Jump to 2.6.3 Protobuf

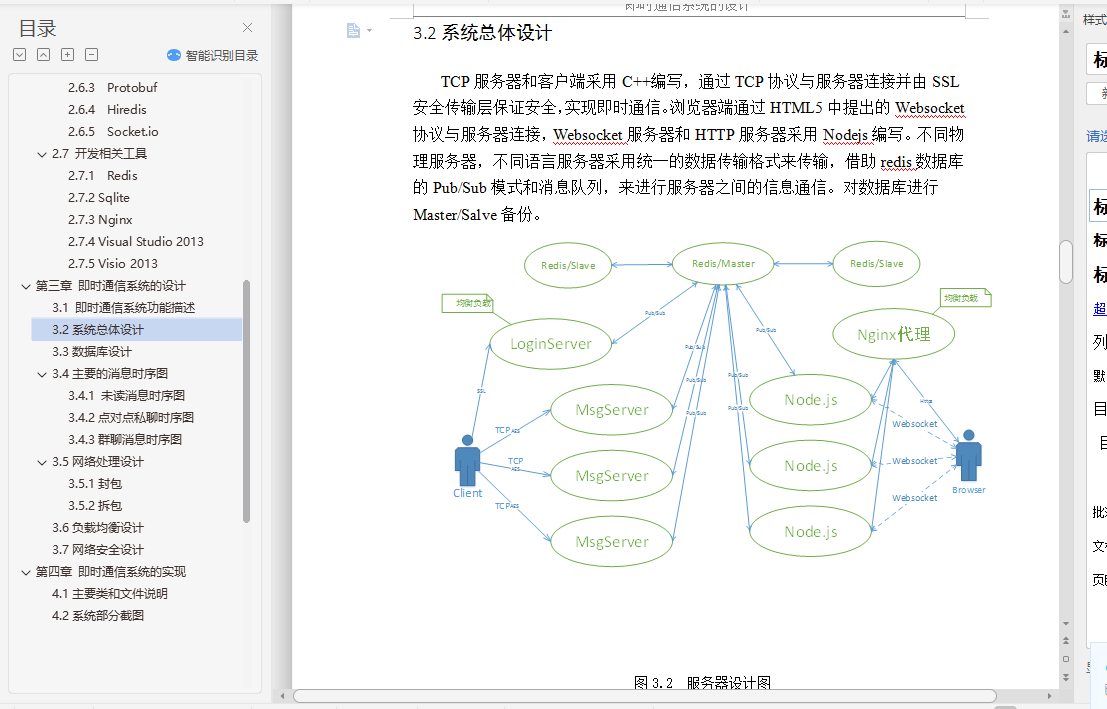coord(113,88)
